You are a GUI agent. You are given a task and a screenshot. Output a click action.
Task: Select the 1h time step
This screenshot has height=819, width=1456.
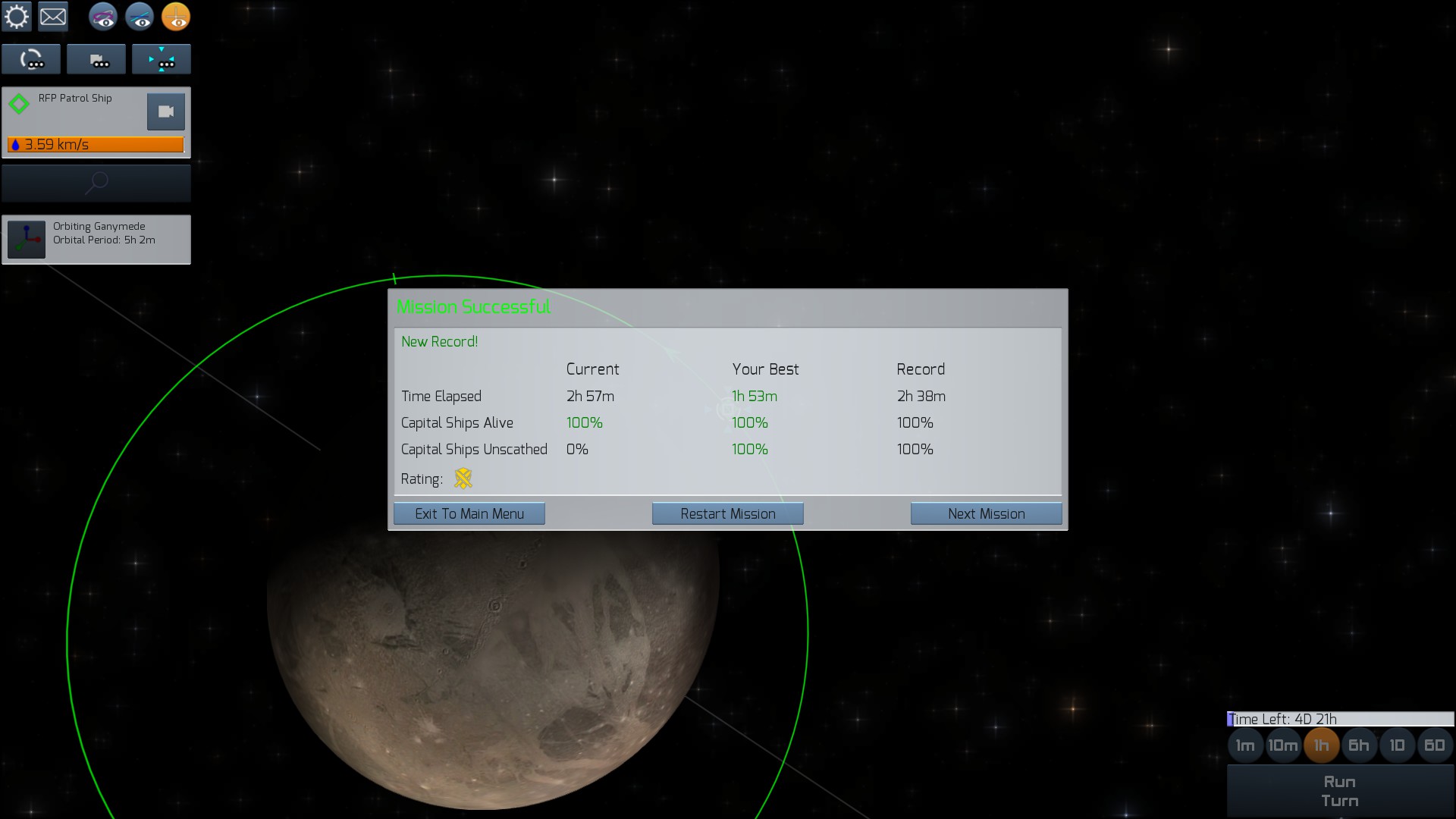point(1321,745)
